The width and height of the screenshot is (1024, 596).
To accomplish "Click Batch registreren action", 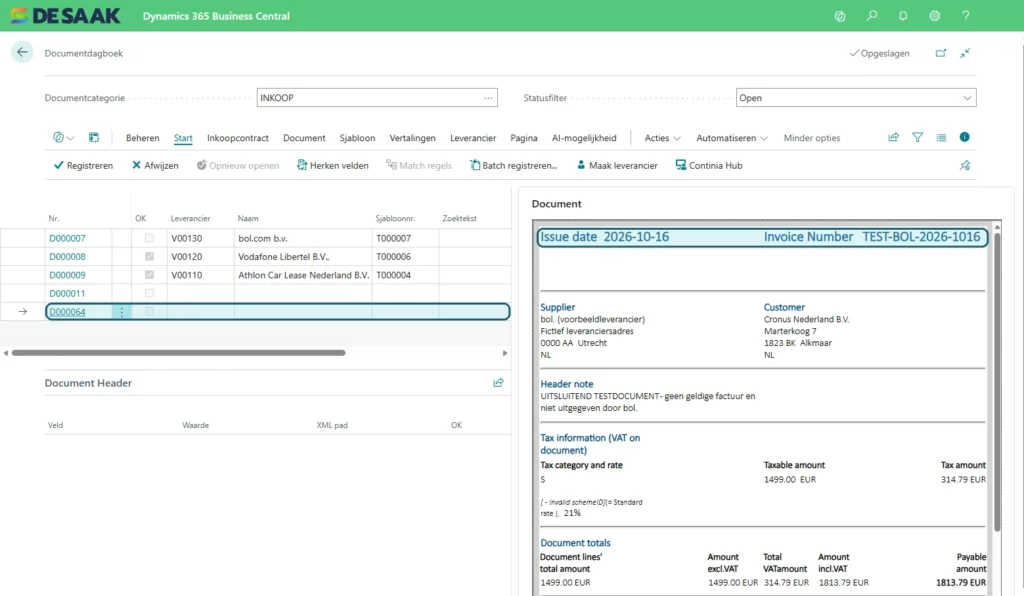I will tap(513, 166).
